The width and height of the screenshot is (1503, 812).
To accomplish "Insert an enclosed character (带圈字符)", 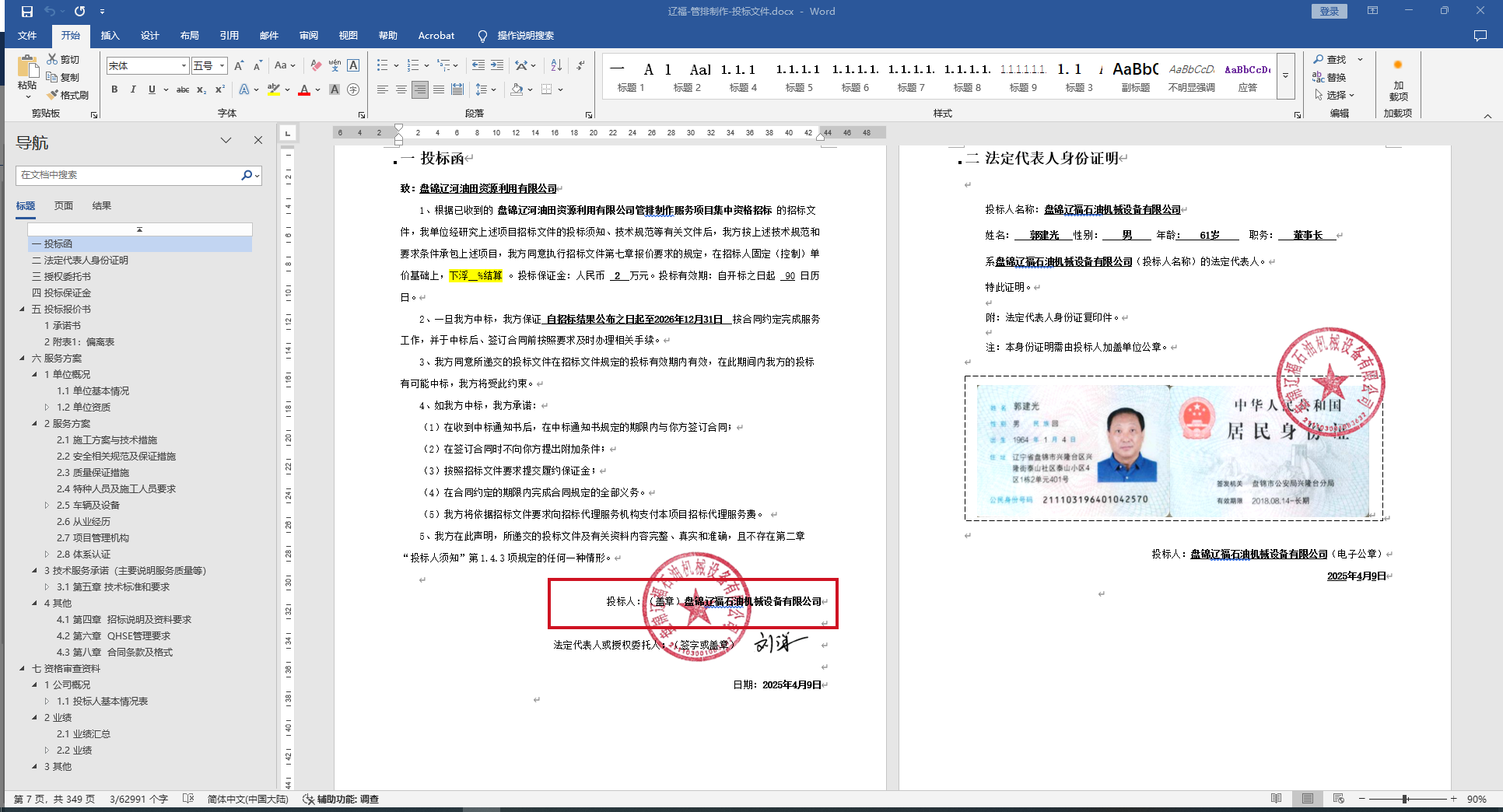I will [353, 89].
